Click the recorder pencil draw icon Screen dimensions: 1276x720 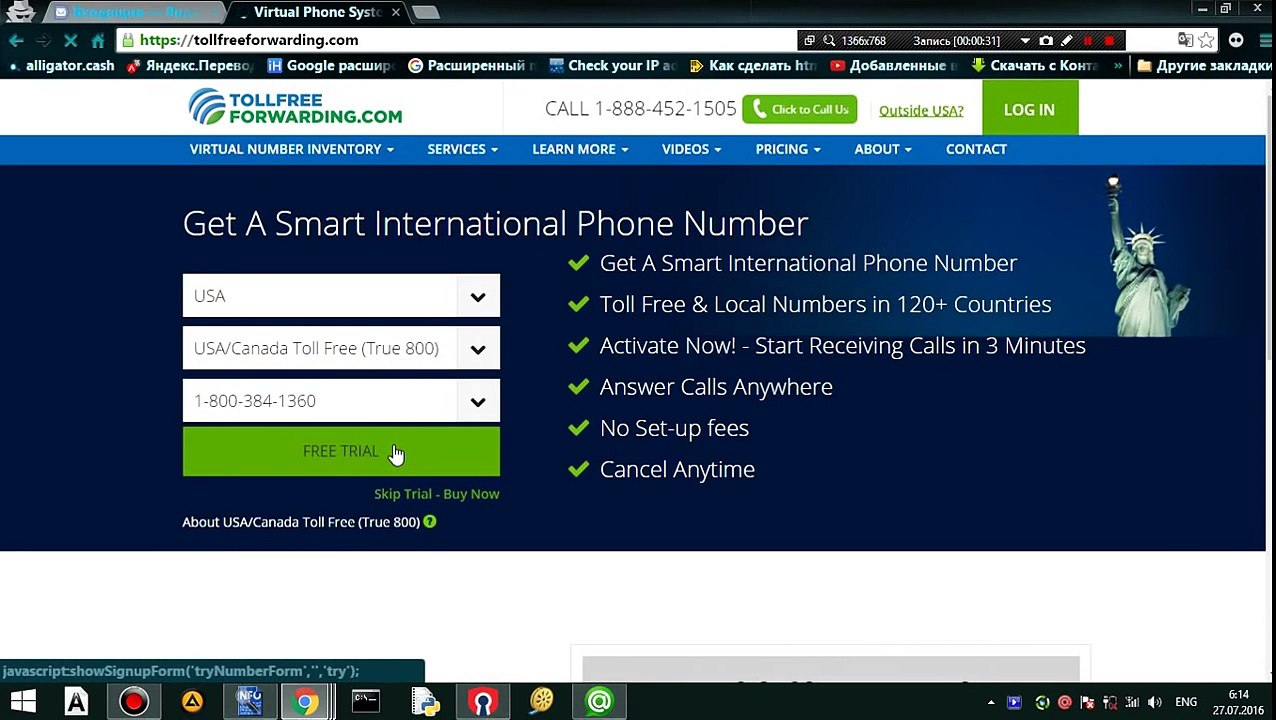[x=1067, y=41]
